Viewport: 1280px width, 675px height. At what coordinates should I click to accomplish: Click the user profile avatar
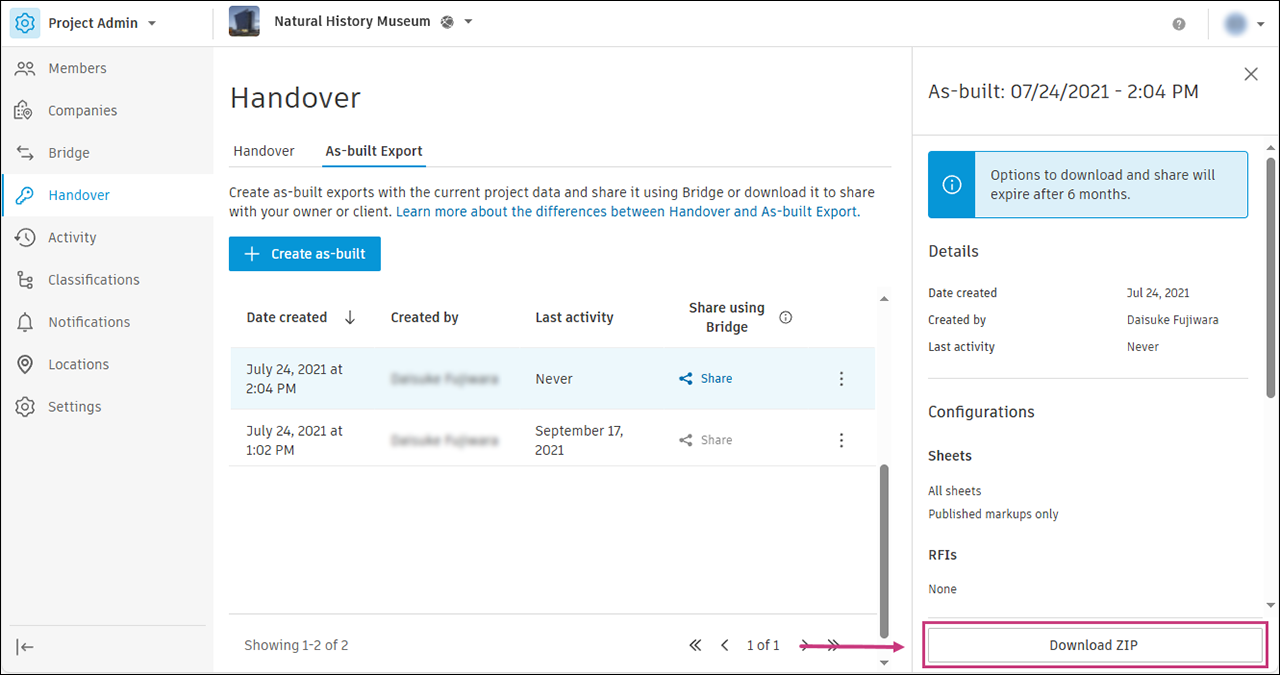pos(1236,24)
